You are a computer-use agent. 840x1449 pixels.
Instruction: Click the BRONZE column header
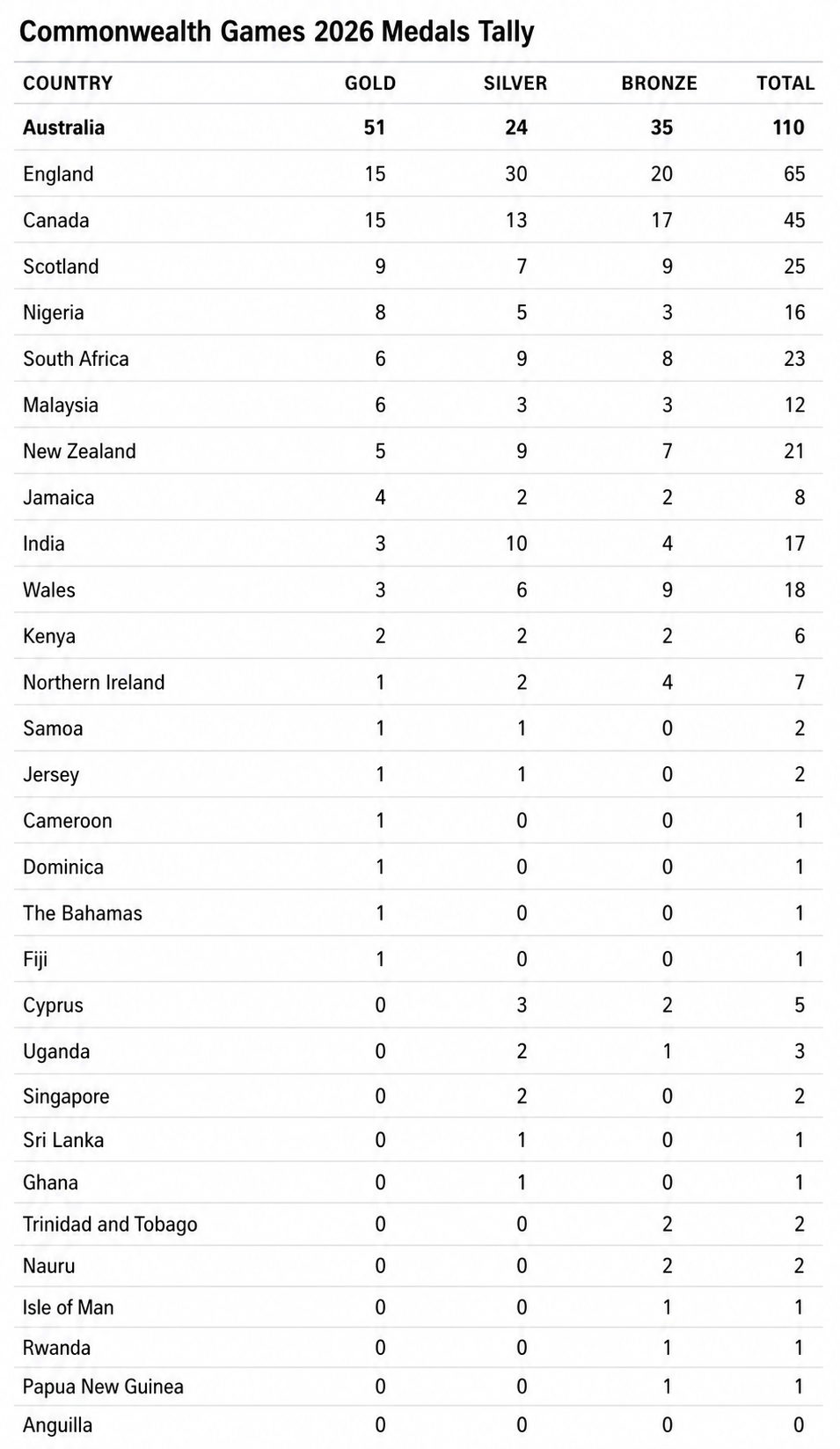660,84
